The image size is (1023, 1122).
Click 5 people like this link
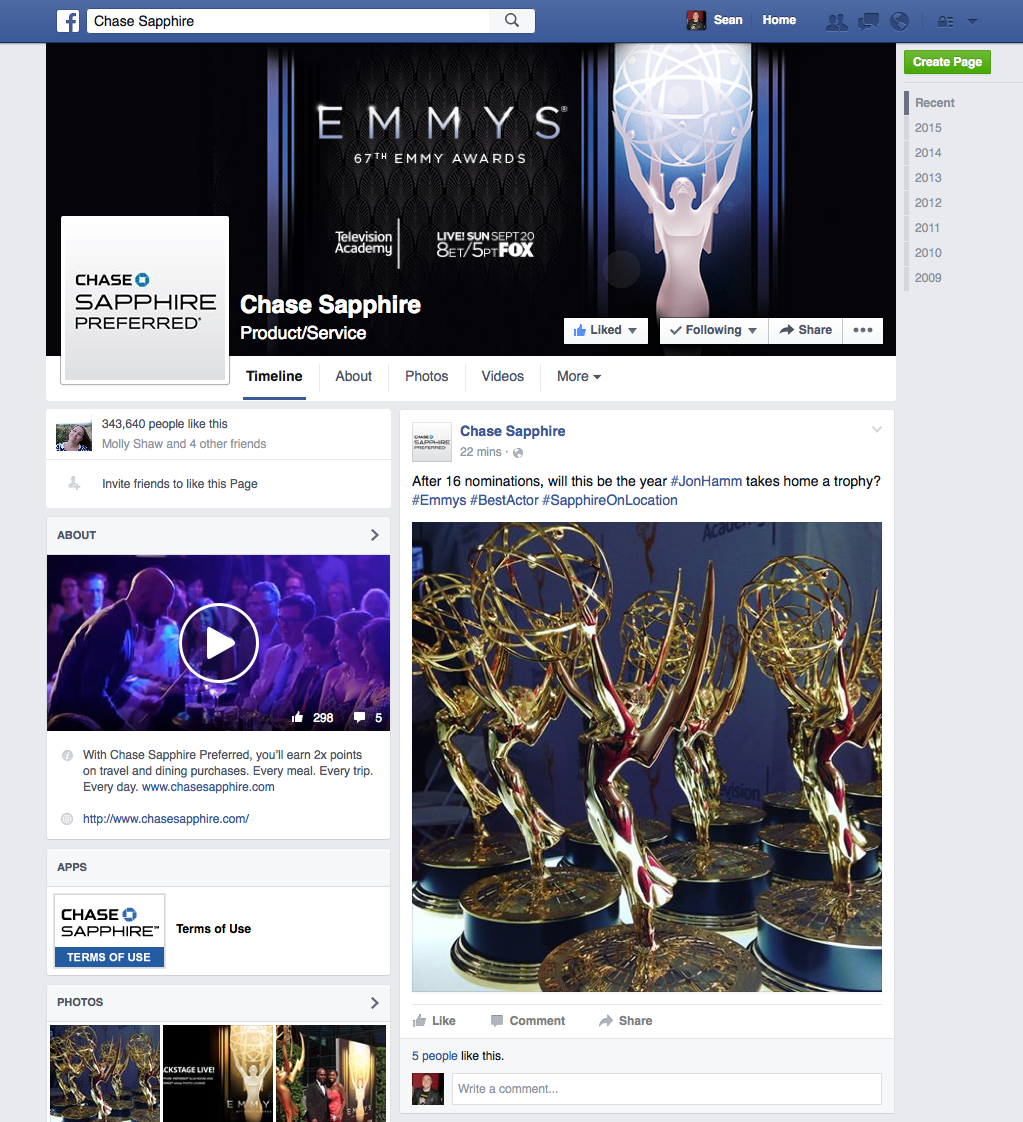point(434,1055)
